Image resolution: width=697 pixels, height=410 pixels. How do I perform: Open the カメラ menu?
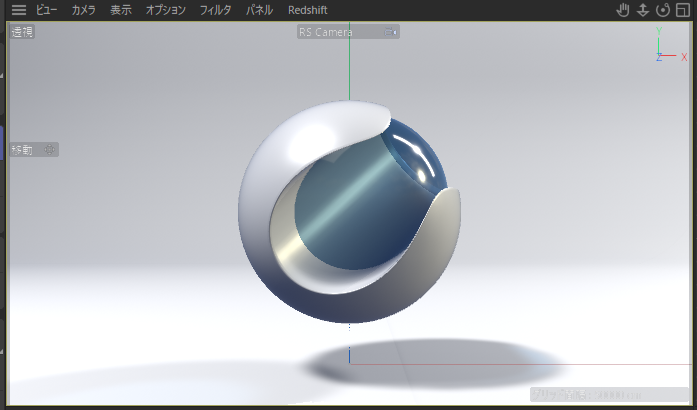84,10
